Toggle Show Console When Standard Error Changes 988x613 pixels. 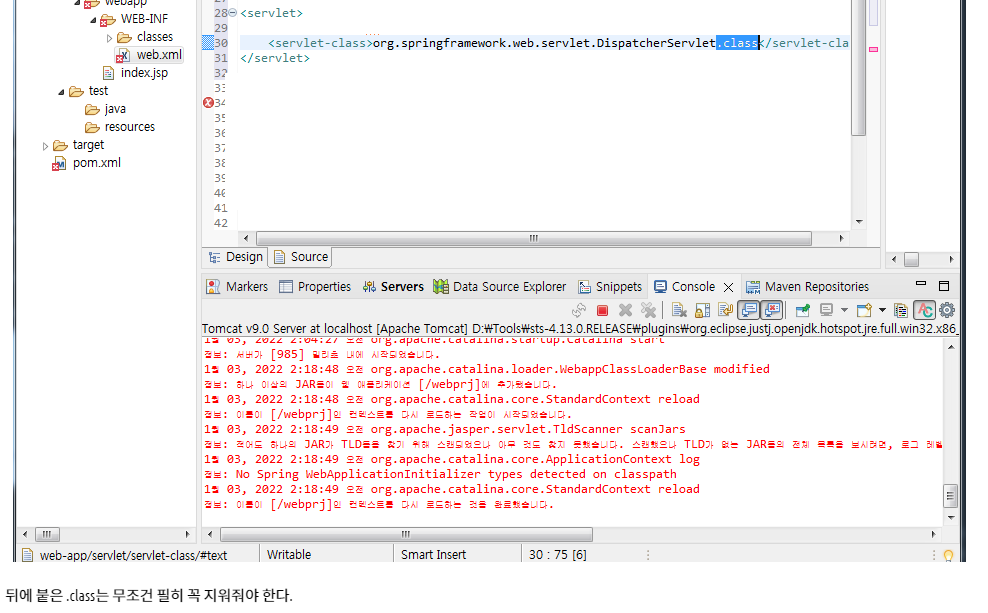click(772, 310)
